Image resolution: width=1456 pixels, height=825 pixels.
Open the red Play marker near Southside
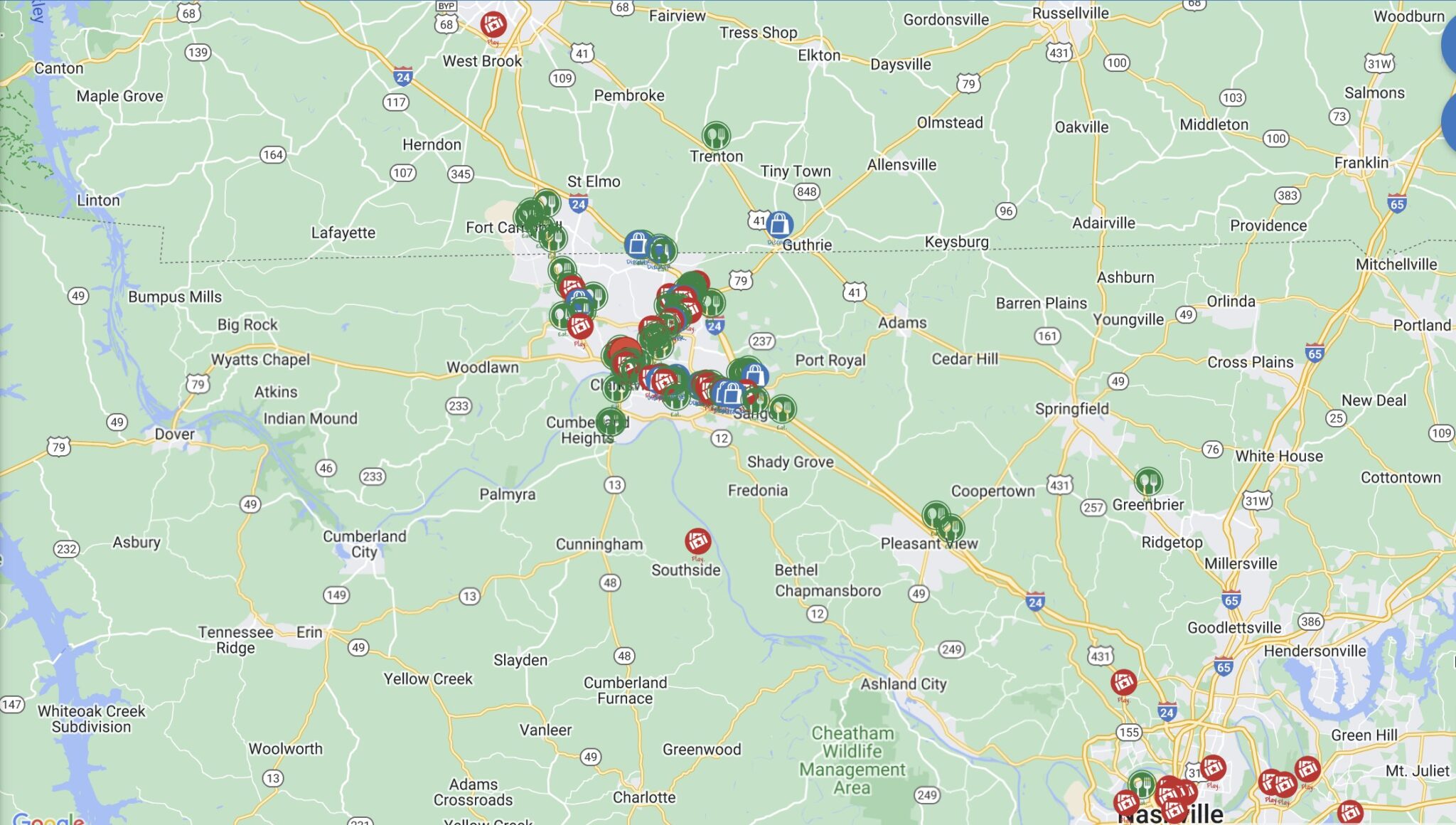click(x=697, y=542)
